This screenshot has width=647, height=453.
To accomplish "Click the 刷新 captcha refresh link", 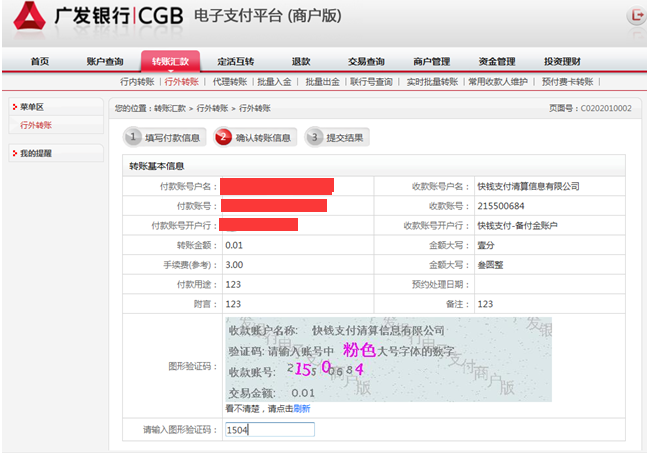I will 302,408.
